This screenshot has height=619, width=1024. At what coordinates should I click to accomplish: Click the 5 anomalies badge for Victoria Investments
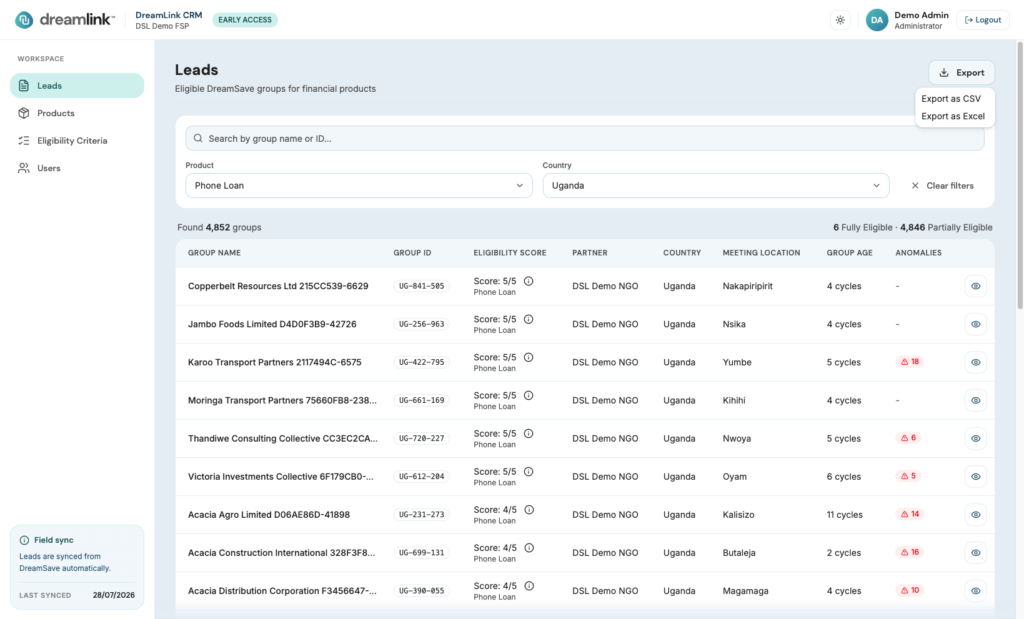908,476
